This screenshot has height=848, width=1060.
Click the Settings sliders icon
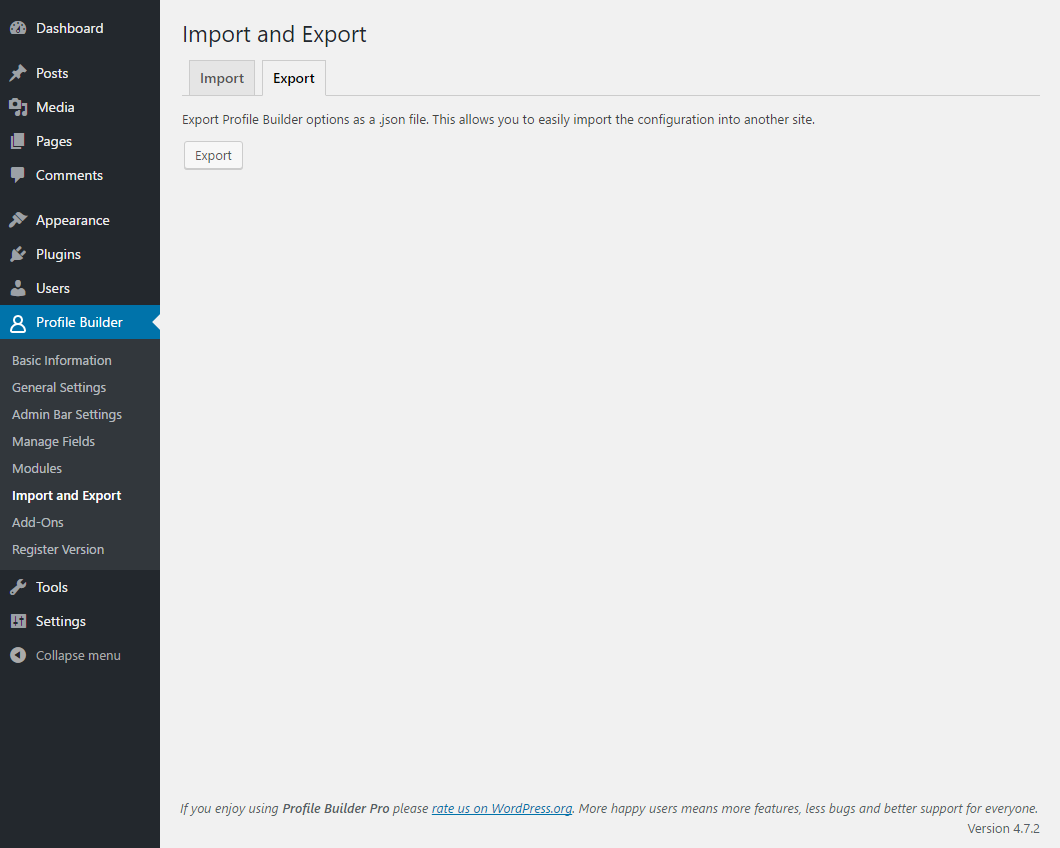click(x=18, y=621)
